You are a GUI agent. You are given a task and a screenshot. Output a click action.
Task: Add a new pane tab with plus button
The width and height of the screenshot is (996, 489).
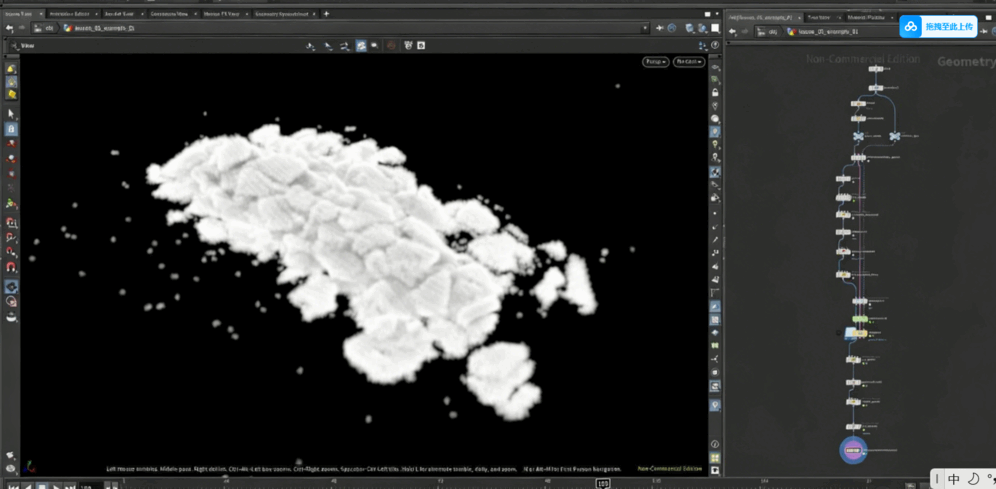click(326, 14)
